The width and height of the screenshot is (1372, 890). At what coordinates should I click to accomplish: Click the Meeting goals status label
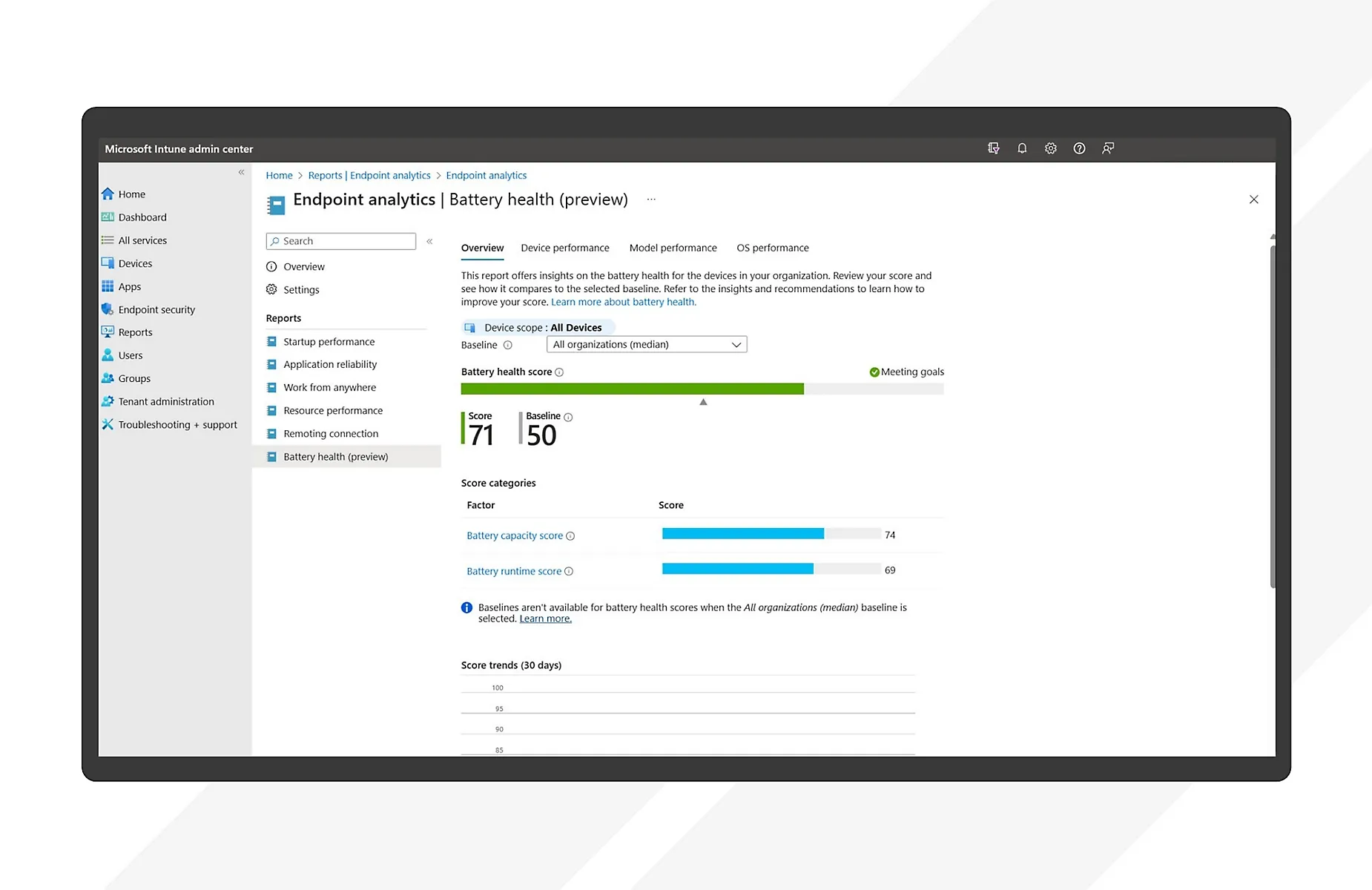click(906, 372)
